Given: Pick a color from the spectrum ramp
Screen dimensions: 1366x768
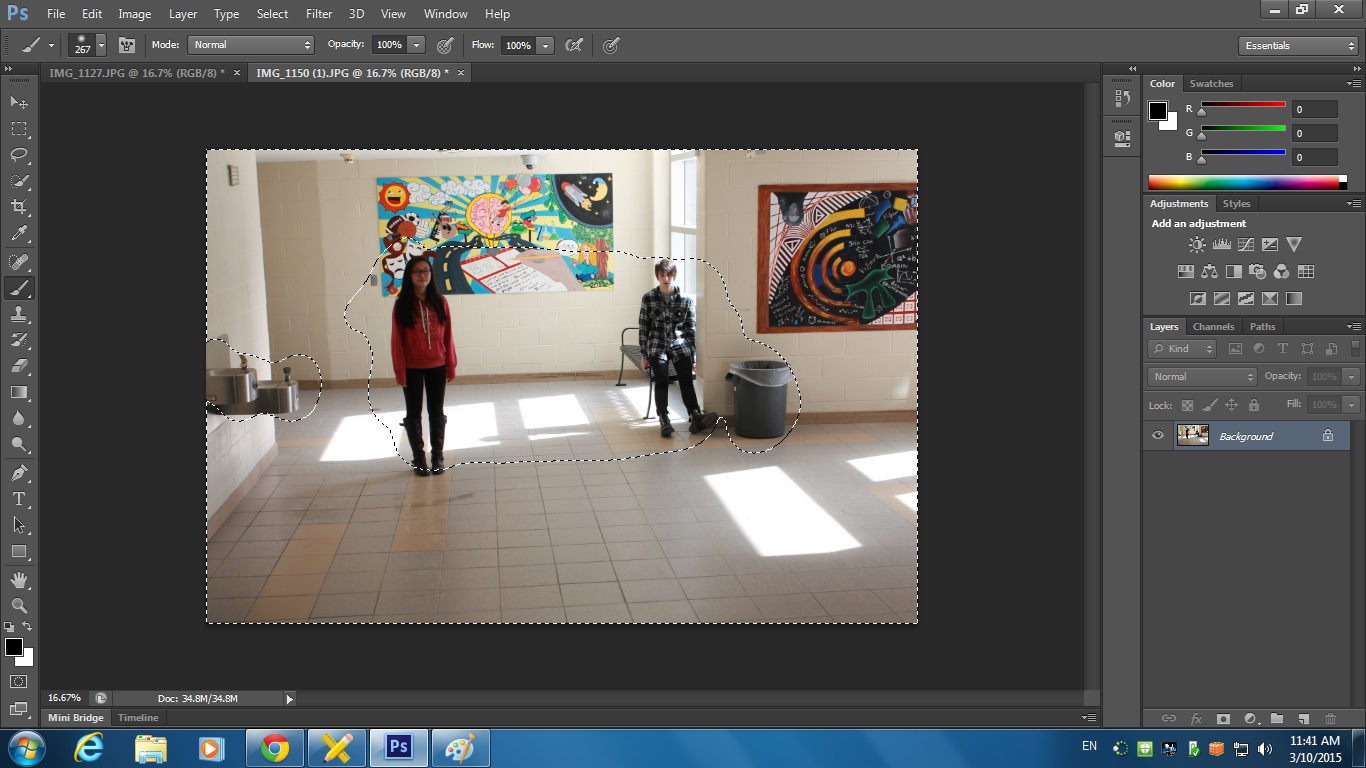Looking at the screenshot, I should coord(1247,182).
